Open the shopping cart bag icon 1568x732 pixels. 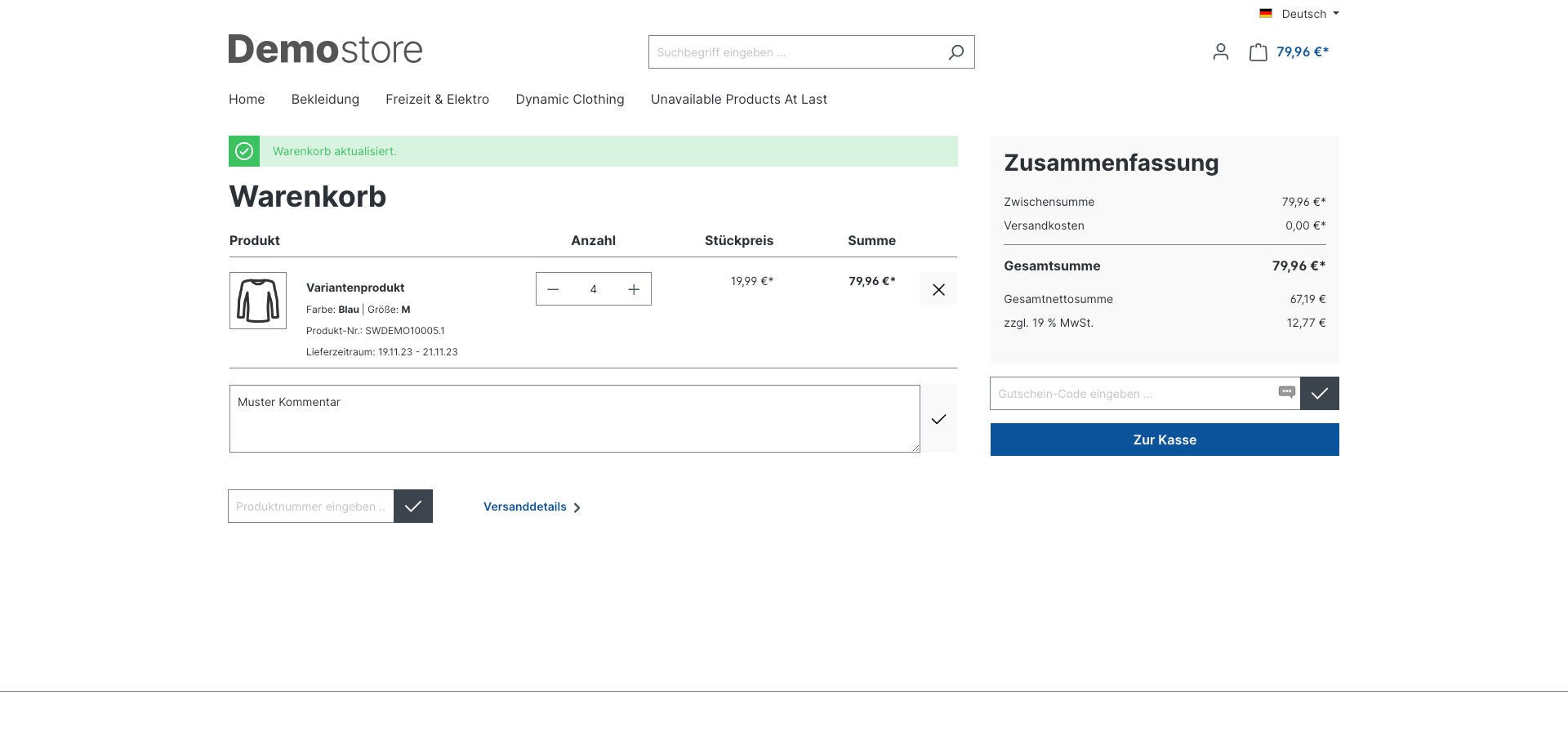(x=1258, y=52)
